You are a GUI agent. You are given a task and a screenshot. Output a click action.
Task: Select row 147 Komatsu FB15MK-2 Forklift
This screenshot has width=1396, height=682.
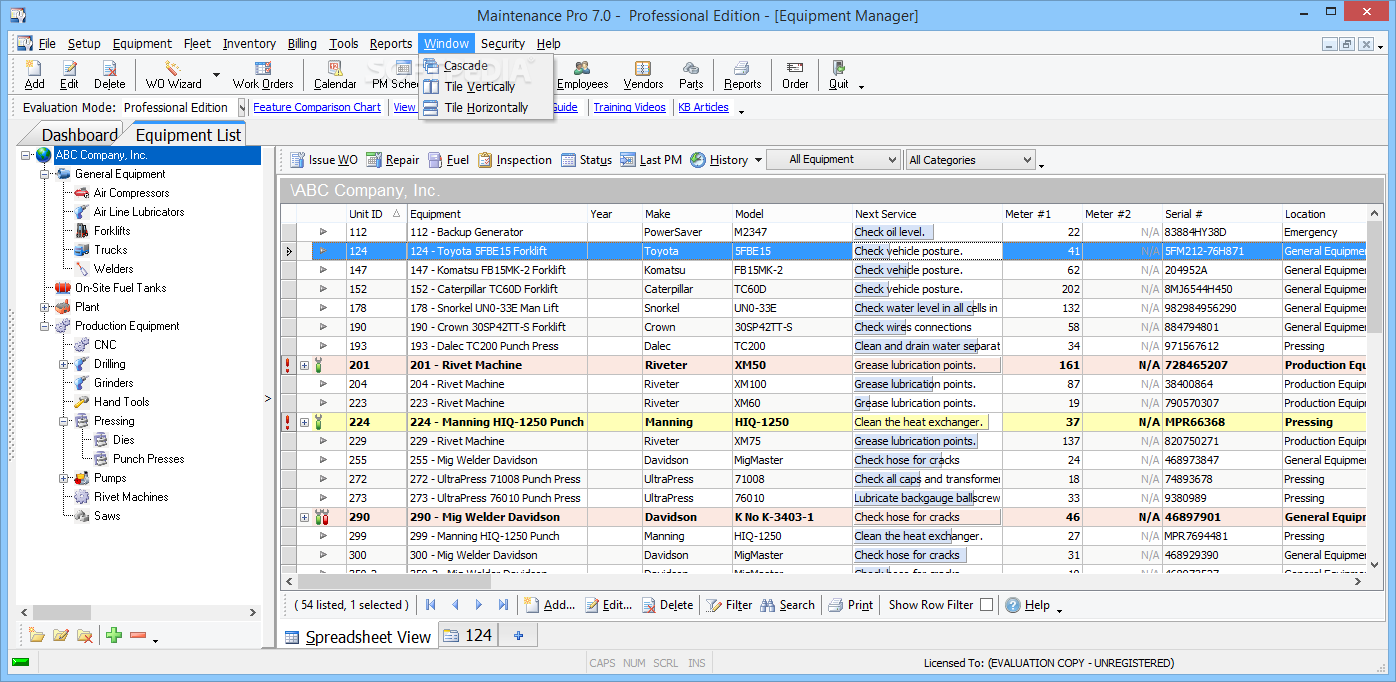823,270
